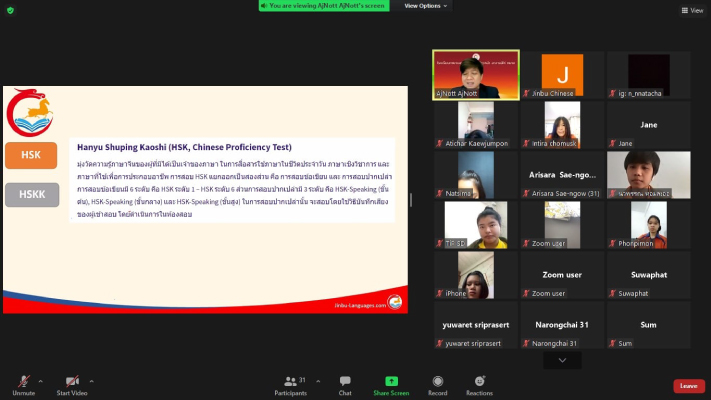Expand video options arrow next to Start Video
Viewport: 711px width, 400px height.
point(91,380)
